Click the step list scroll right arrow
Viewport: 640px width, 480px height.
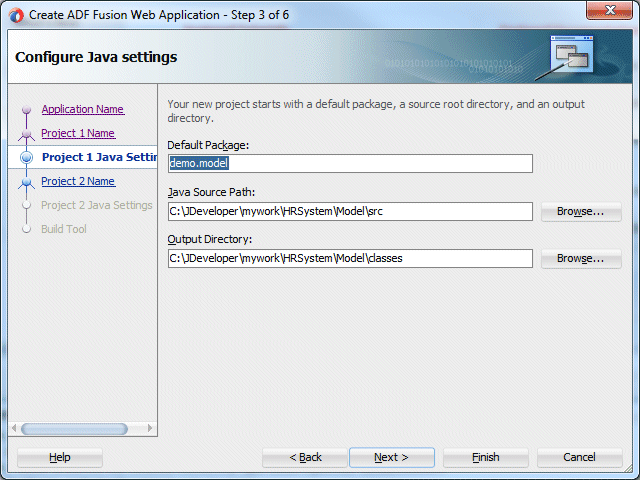(150, 428)
